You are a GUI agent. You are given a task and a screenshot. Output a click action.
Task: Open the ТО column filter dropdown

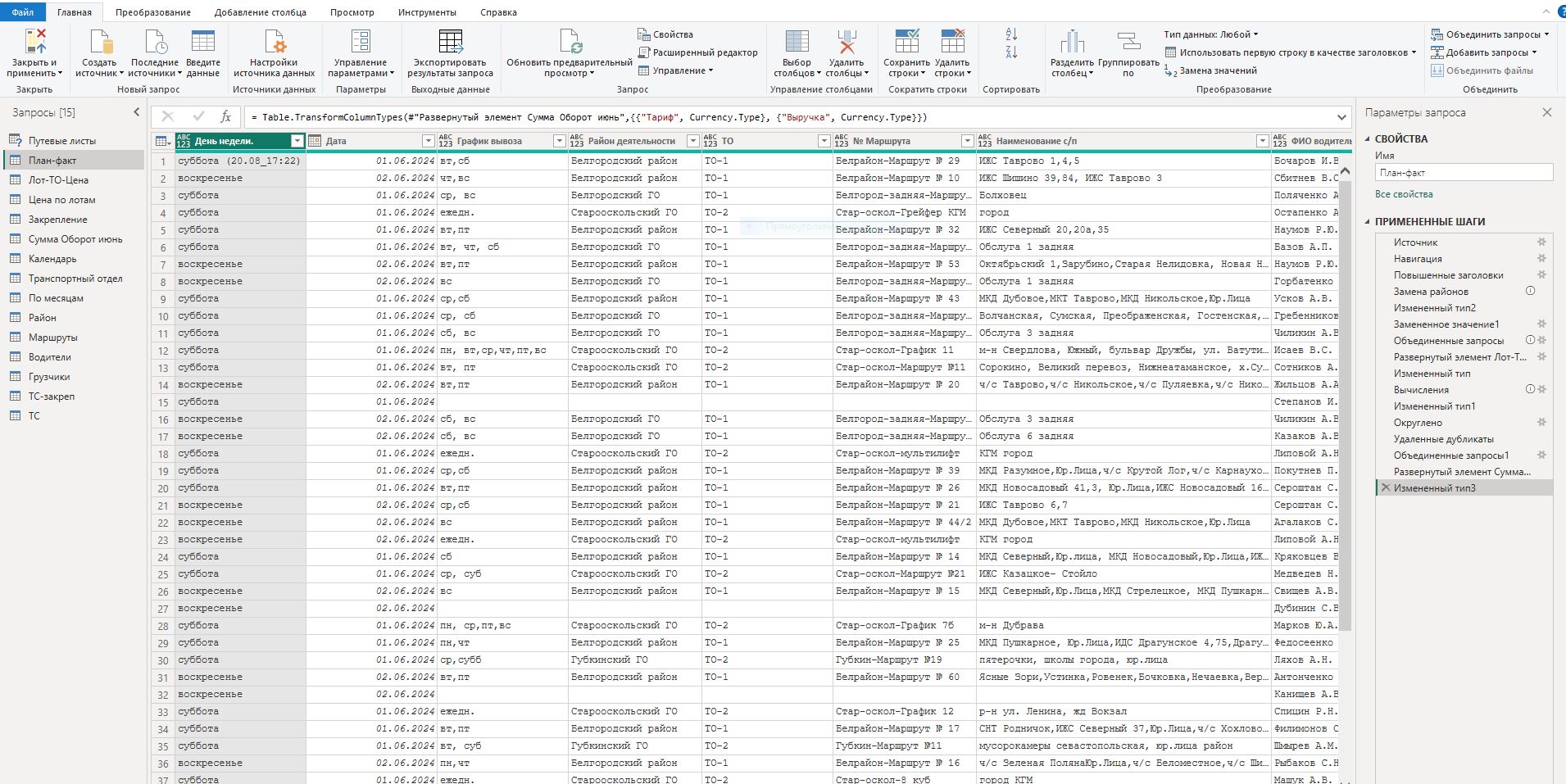[x=824, y=141]
